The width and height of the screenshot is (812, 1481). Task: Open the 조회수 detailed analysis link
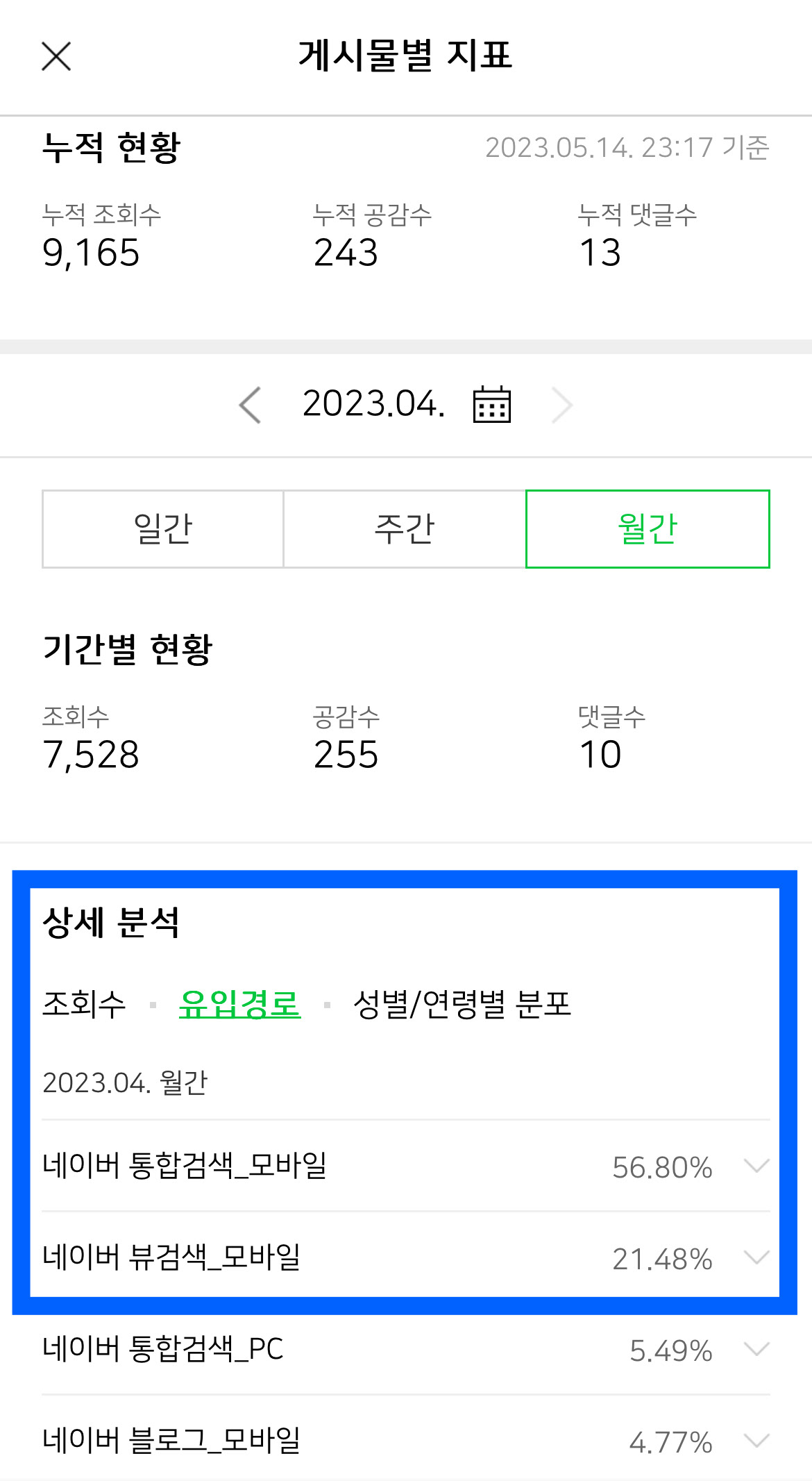(x=84, y=1004)
